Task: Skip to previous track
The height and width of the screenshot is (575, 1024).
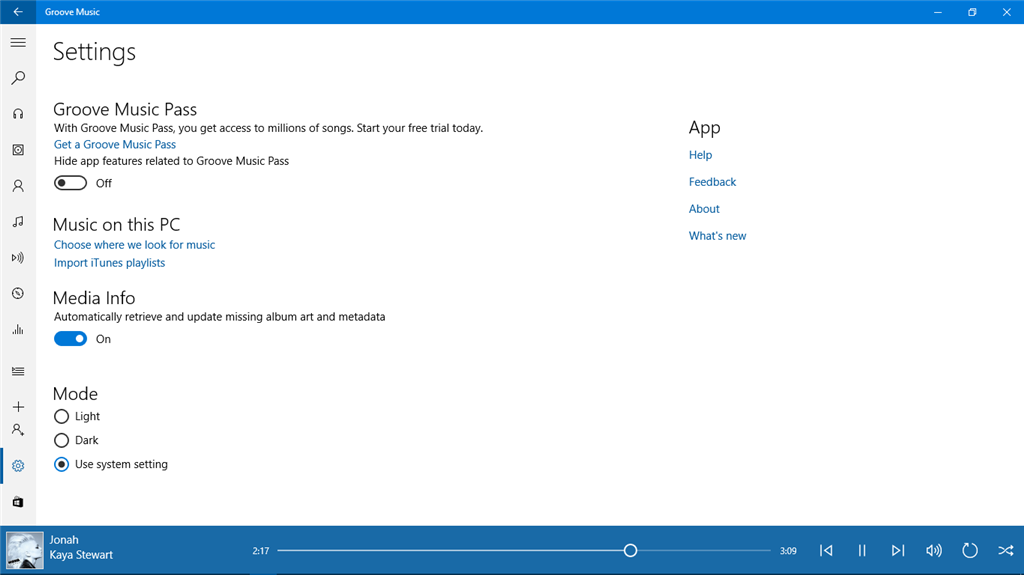Action: 826,551
